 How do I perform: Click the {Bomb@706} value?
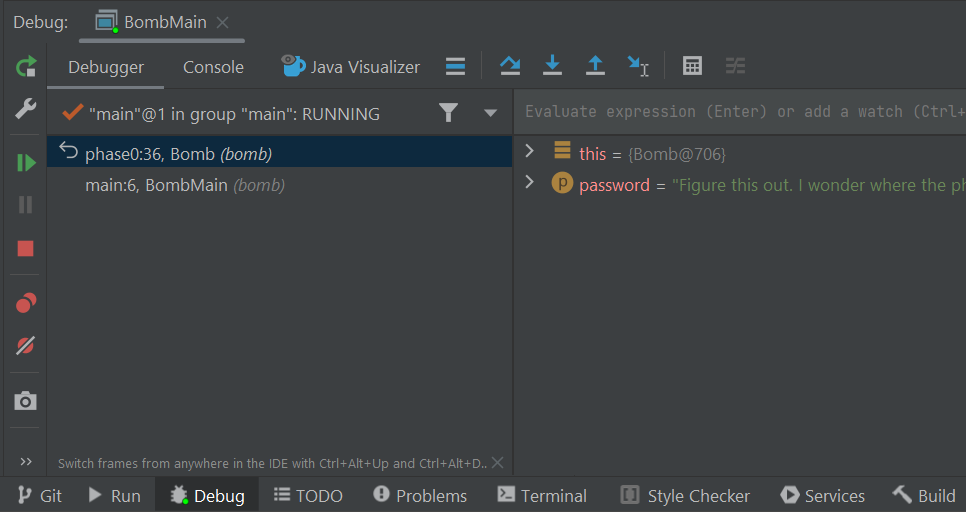tap(677, 154)
